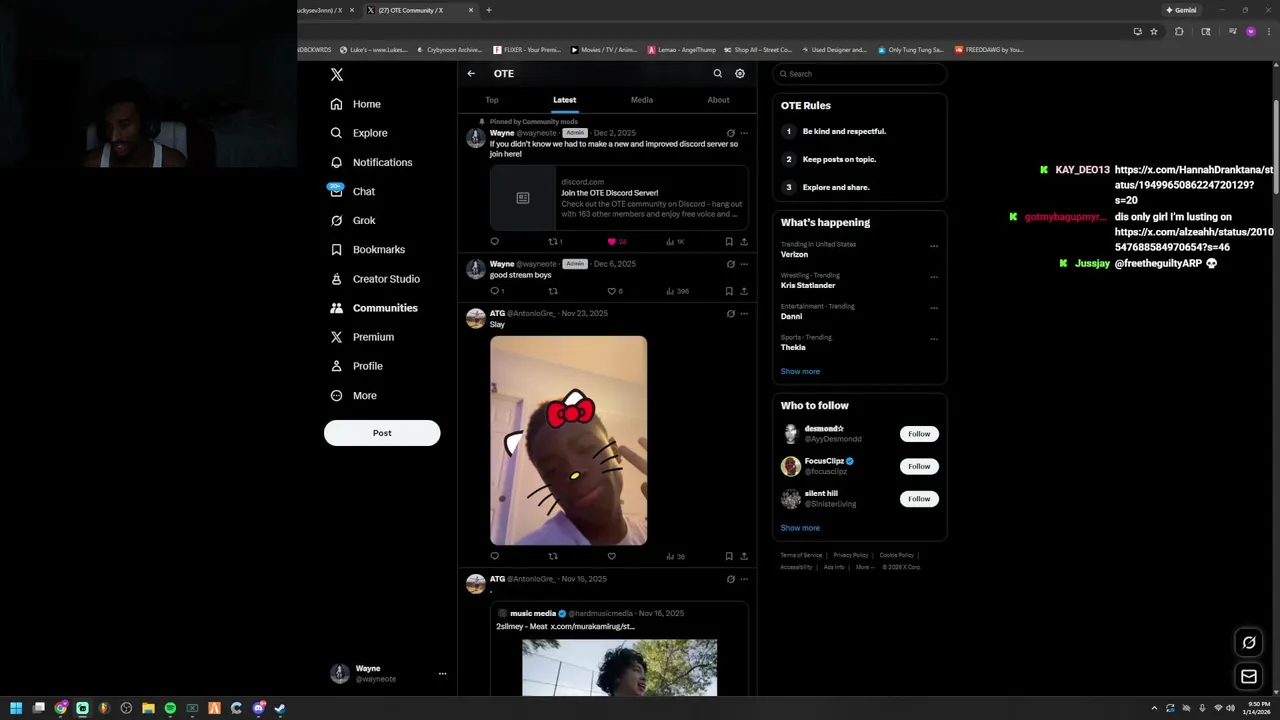The width and height of the screenshot is (1280, 720).
Task: Open Communities in the sidebar
Action: coord(374,308)
